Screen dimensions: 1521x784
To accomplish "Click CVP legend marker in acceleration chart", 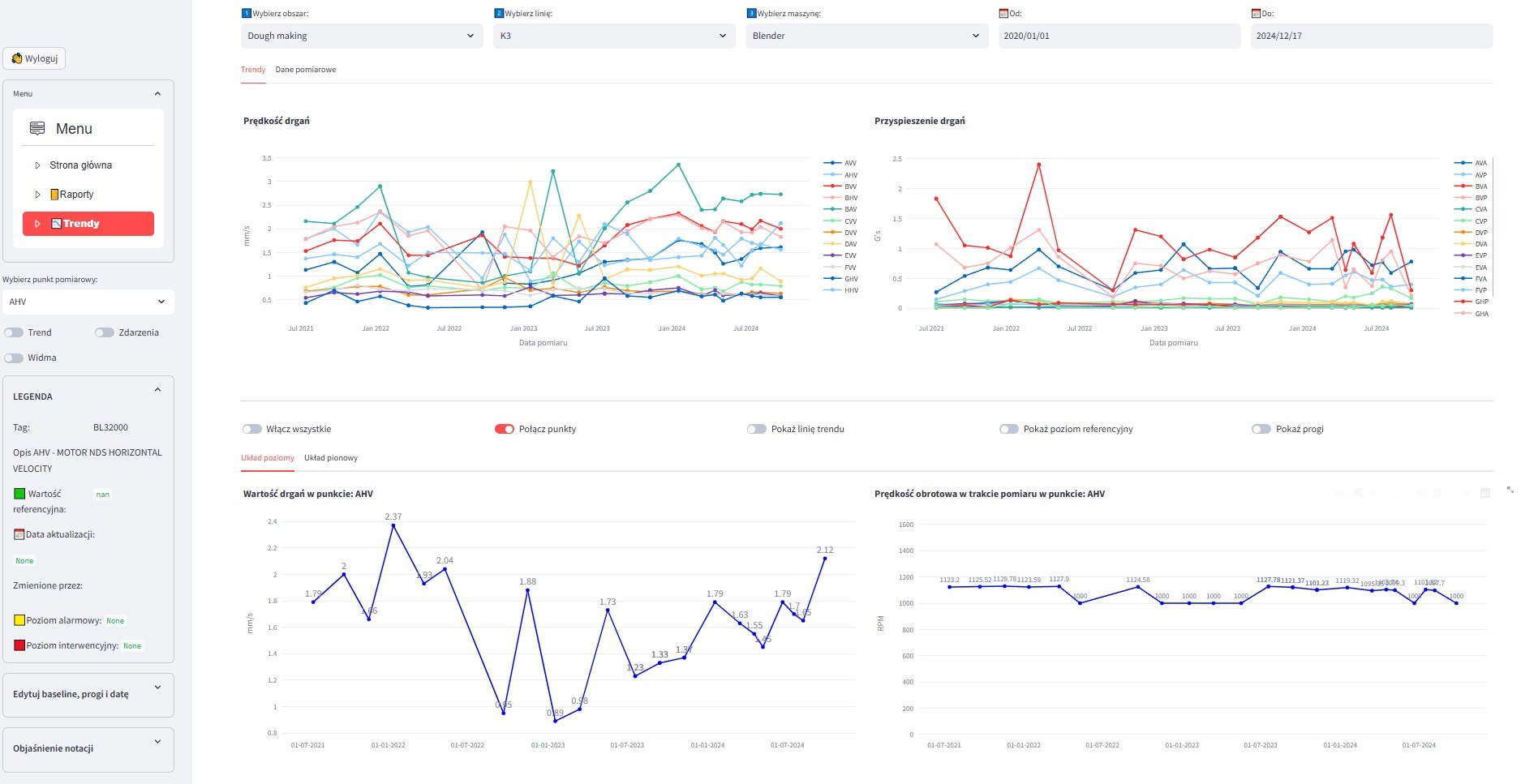I will 1463,221.
